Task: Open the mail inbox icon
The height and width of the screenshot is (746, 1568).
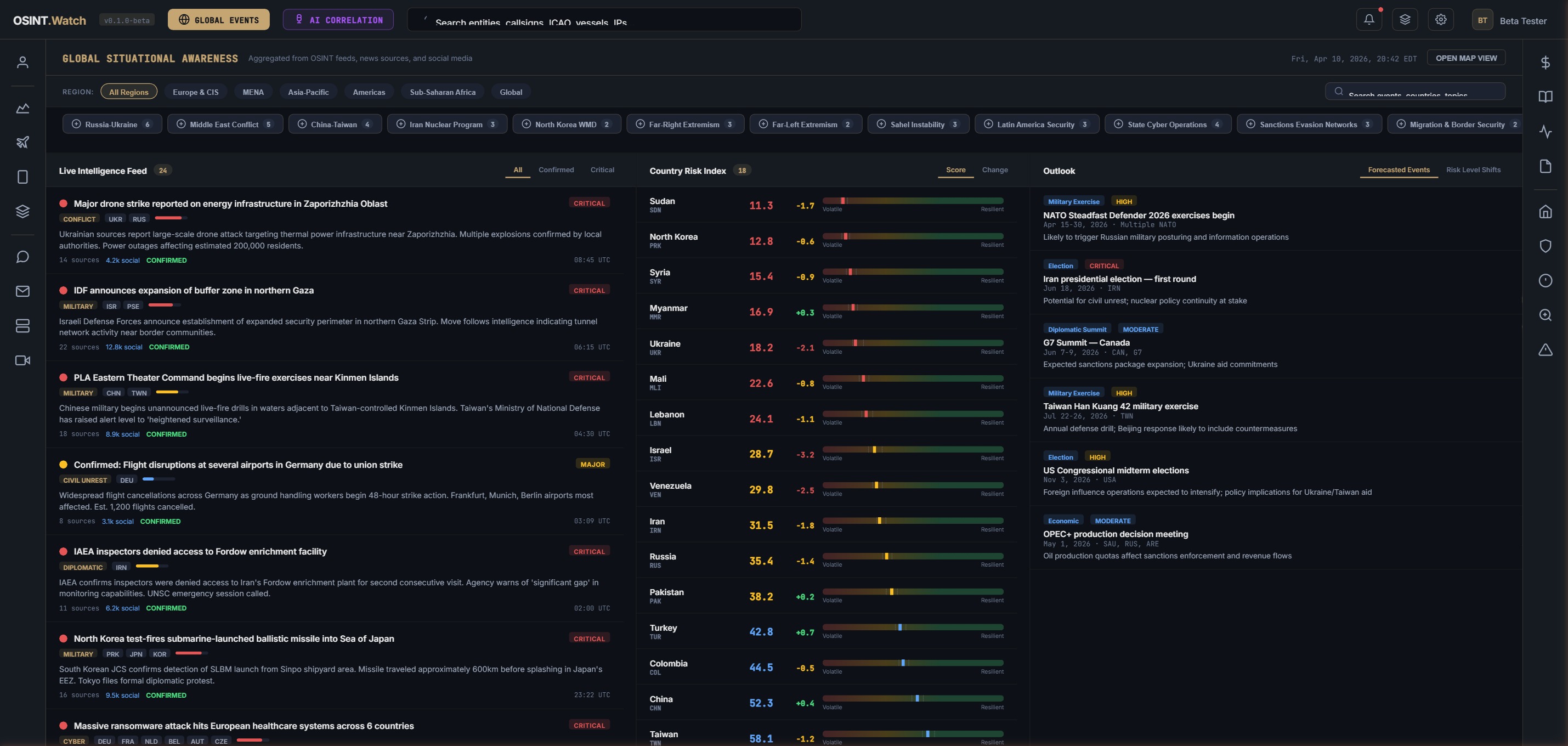Action: (22, 291)
